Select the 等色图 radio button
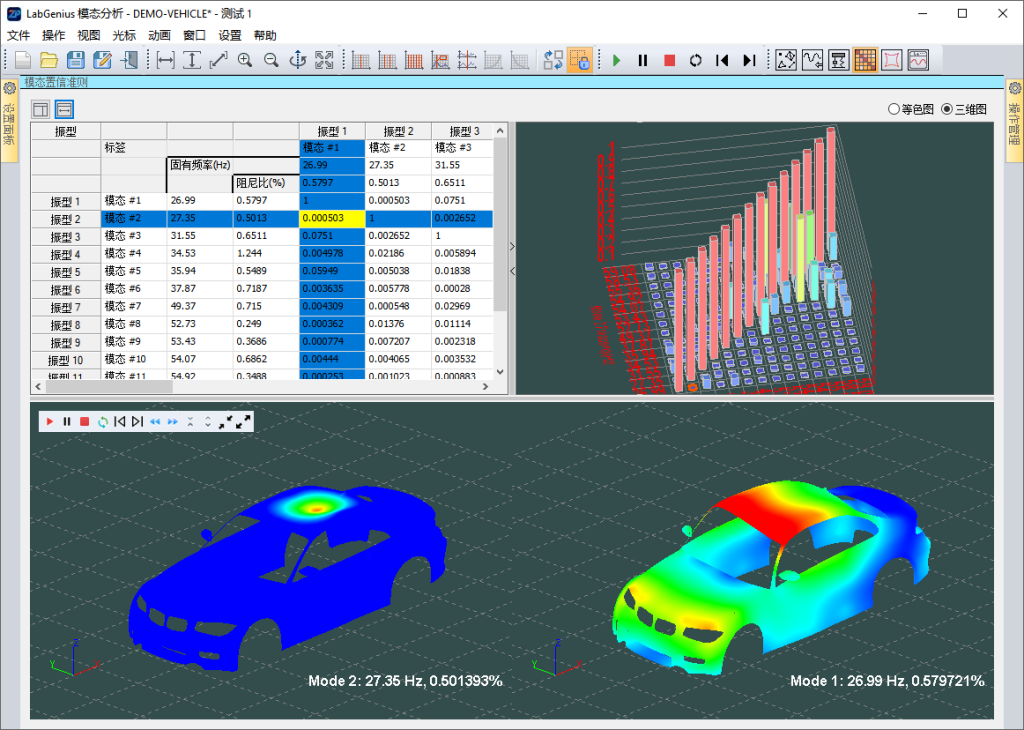 [894, 109]
